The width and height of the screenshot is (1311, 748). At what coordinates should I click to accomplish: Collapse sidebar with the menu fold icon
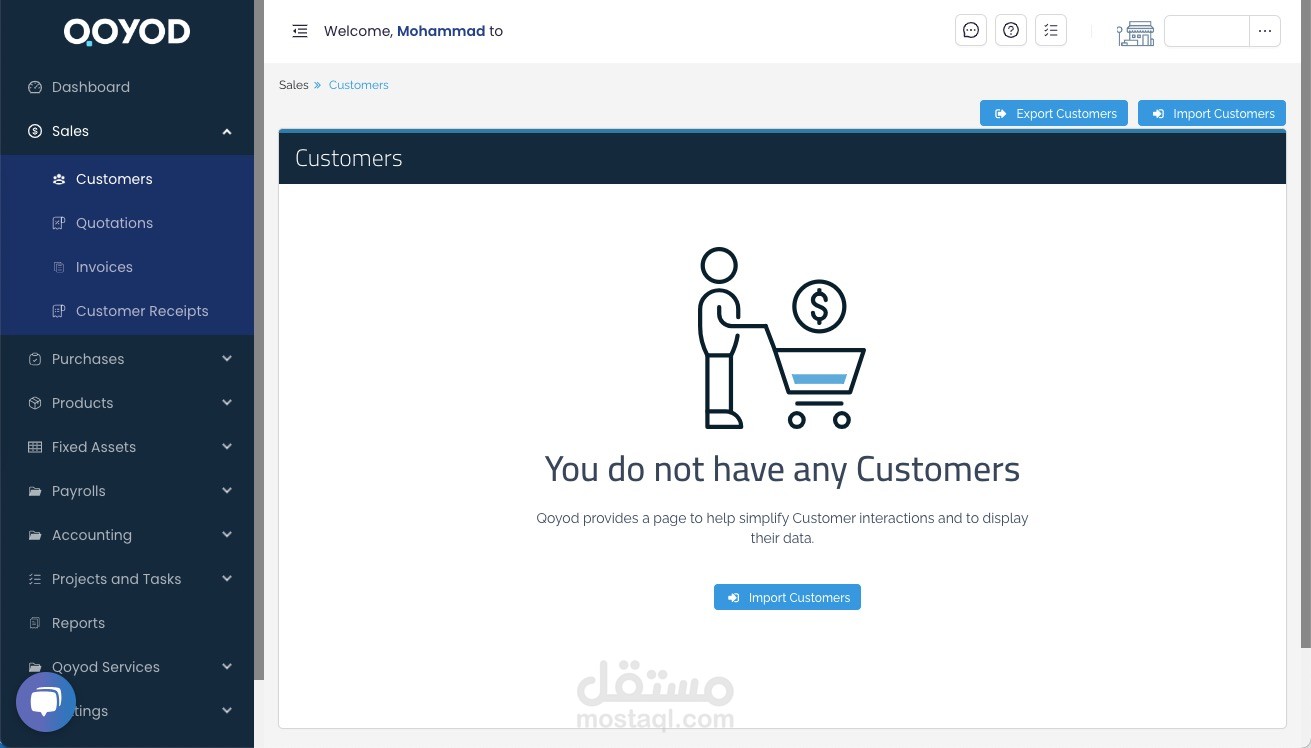(300, 31)
